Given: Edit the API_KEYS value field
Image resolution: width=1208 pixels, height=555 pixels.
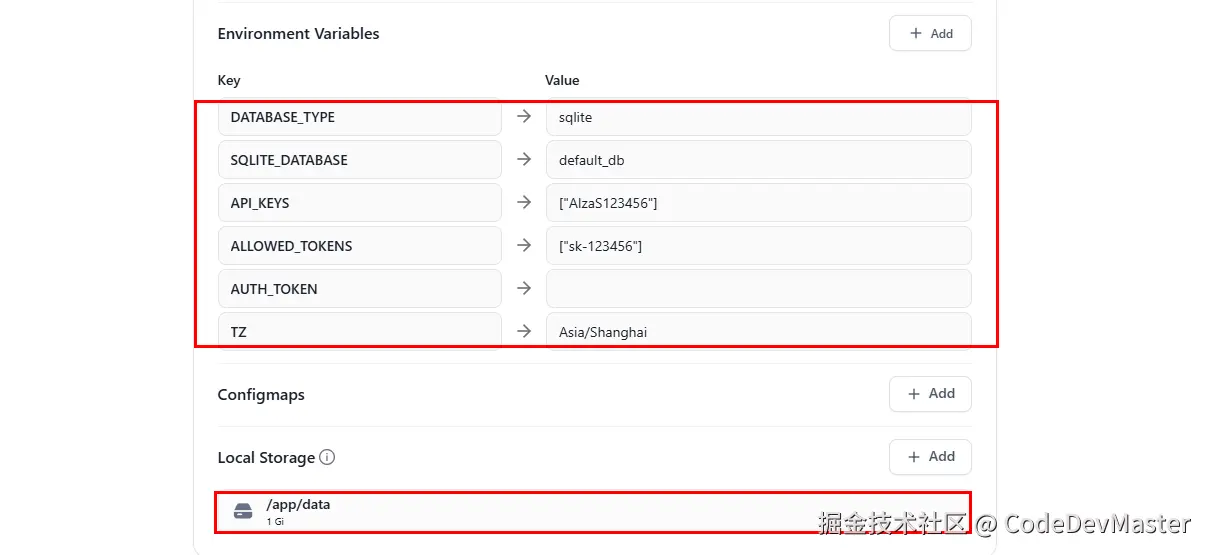Looking at the screenshot, I should coord(758,203).
